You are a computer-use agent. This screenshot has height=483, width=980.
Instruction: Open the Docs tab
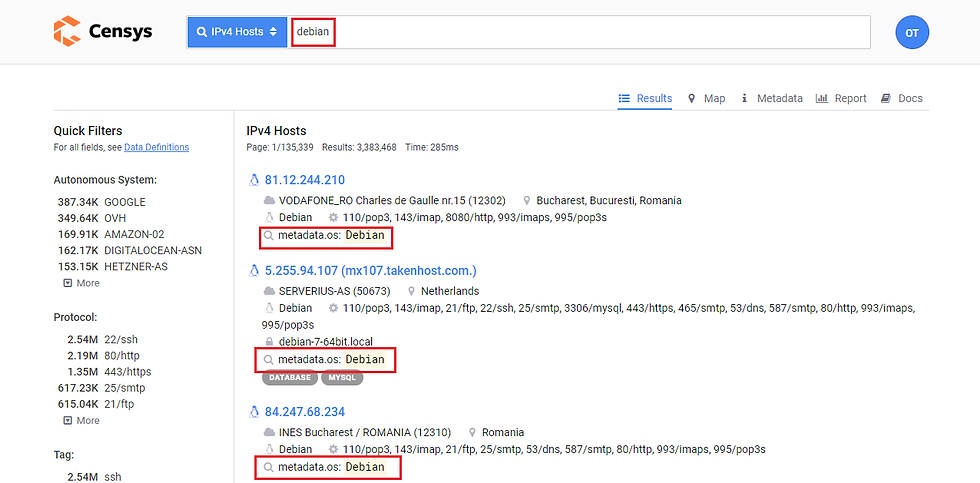pos(902,98)
